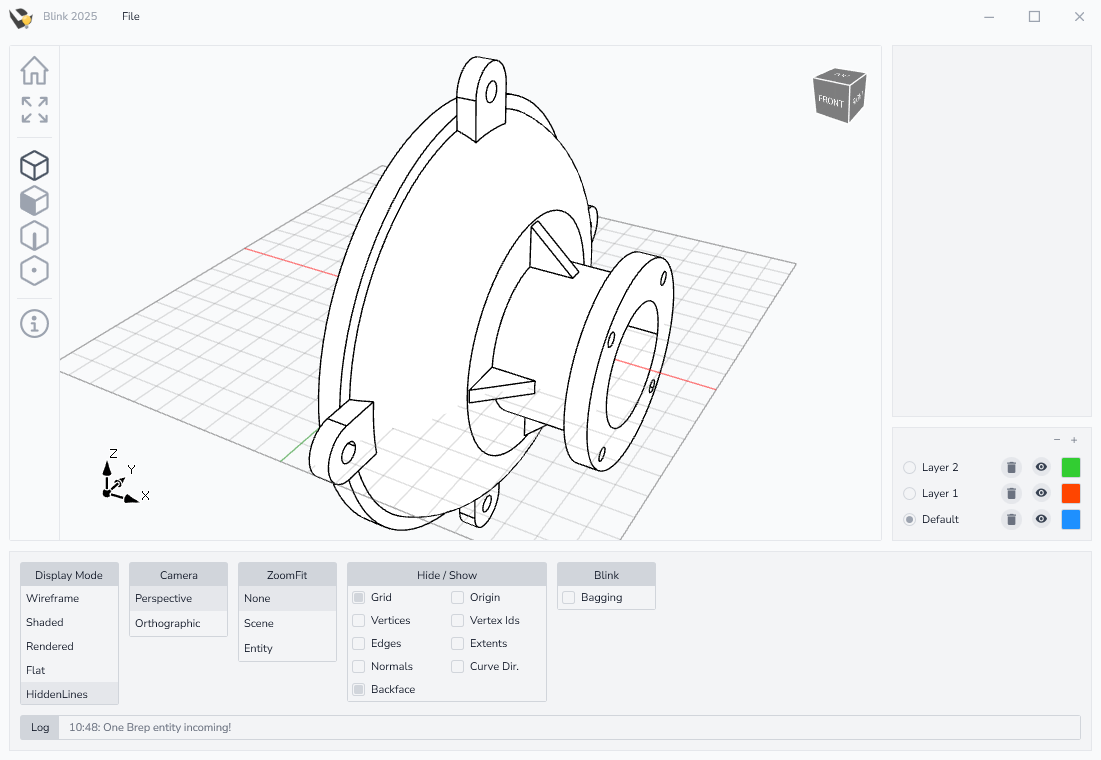Click the zoom extents arrows icon
Viewport: 1101px width, 760px height.
click(34, 110)
